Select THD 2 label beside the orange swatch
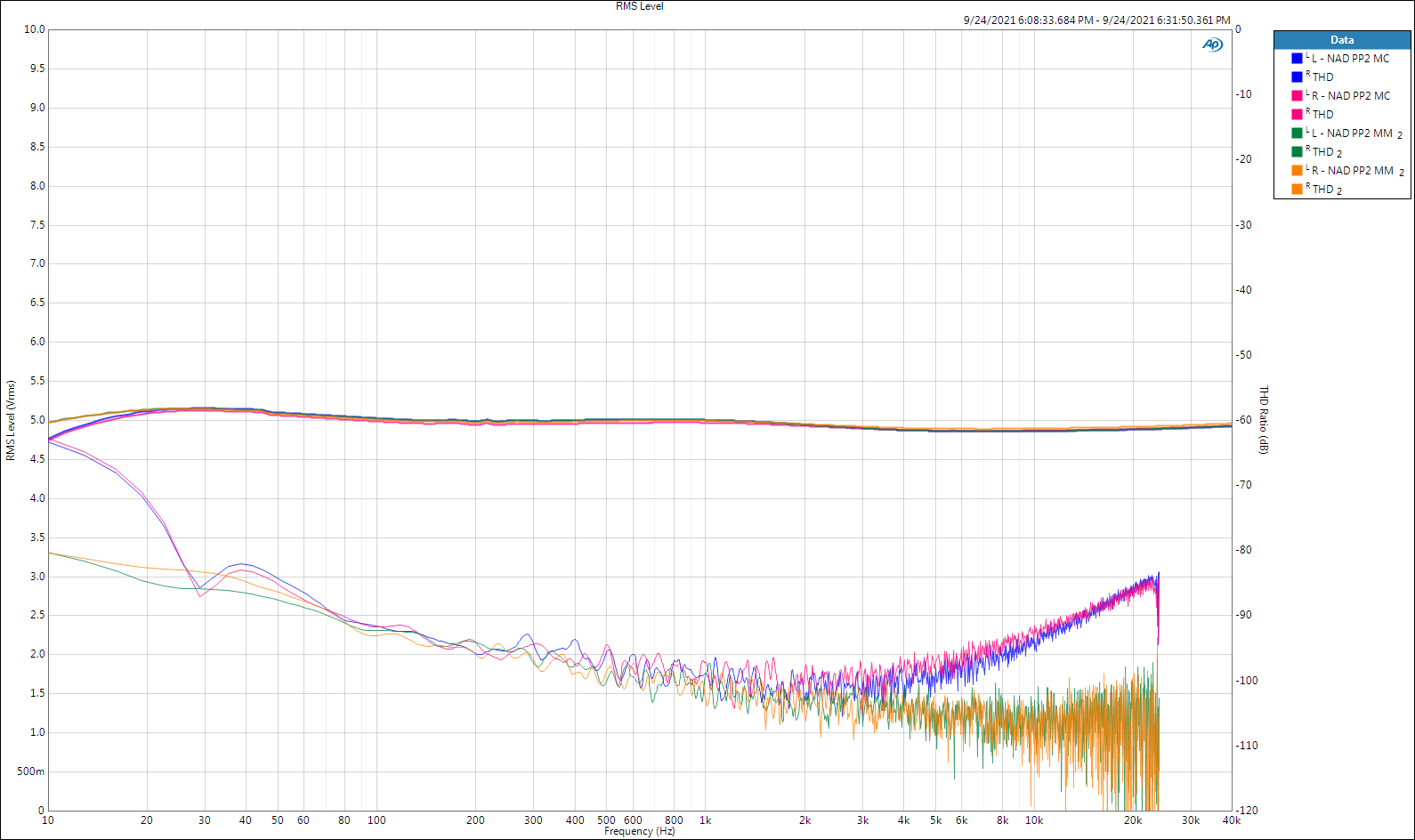 1327,190
